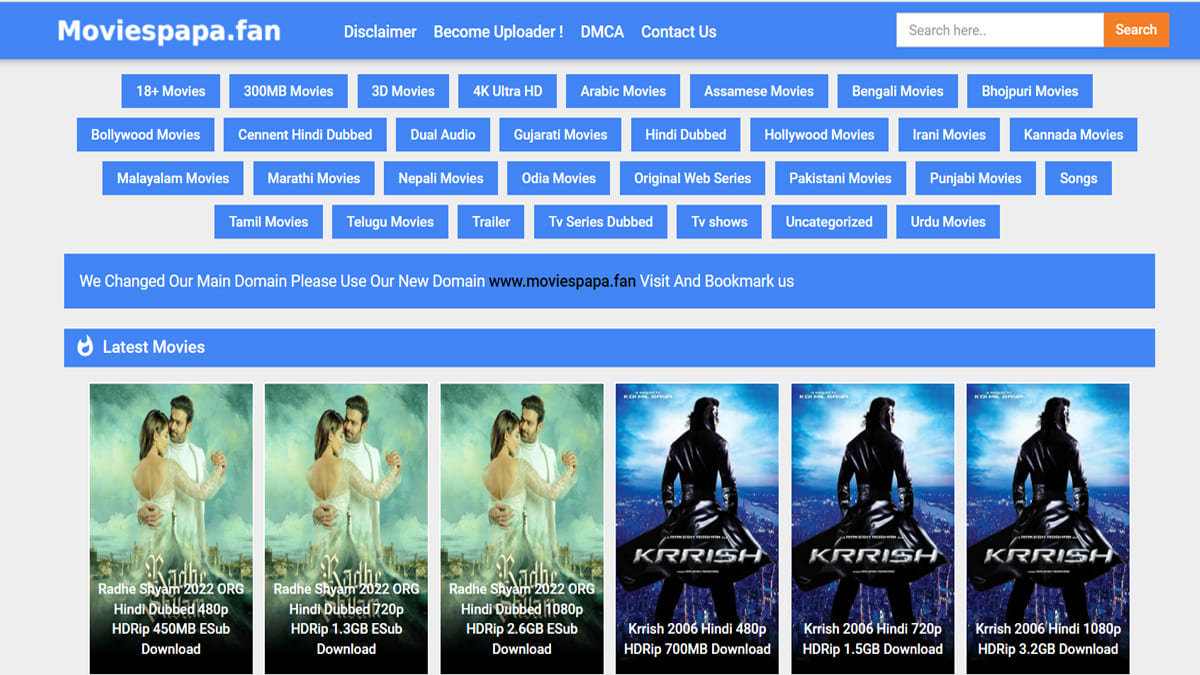Open the 3D Movies category
The image size is (1200, 675).
[x=403, y=91]
